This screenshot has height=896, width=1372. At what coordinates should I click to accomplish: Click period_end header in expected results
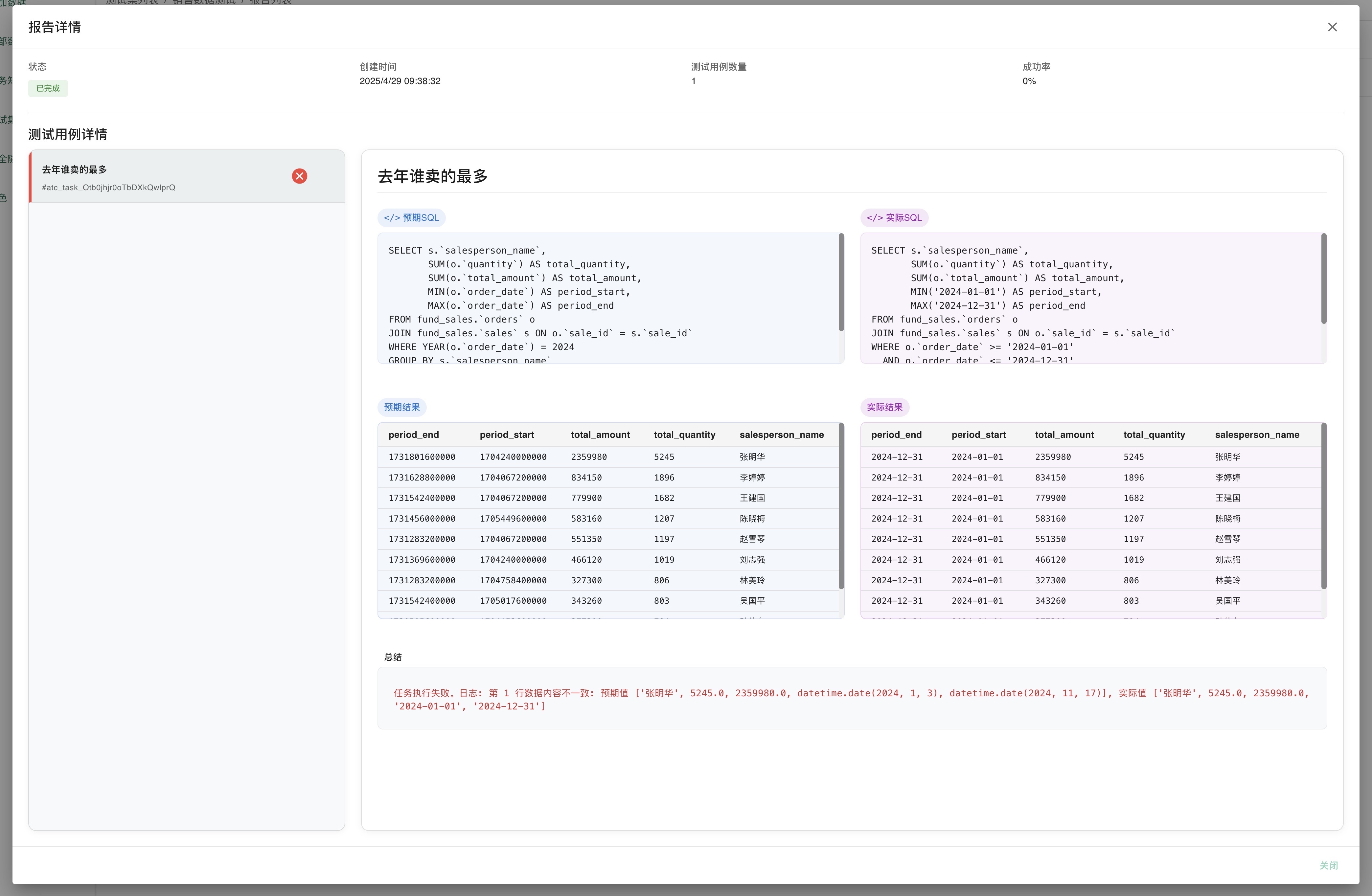pos(413,435)
